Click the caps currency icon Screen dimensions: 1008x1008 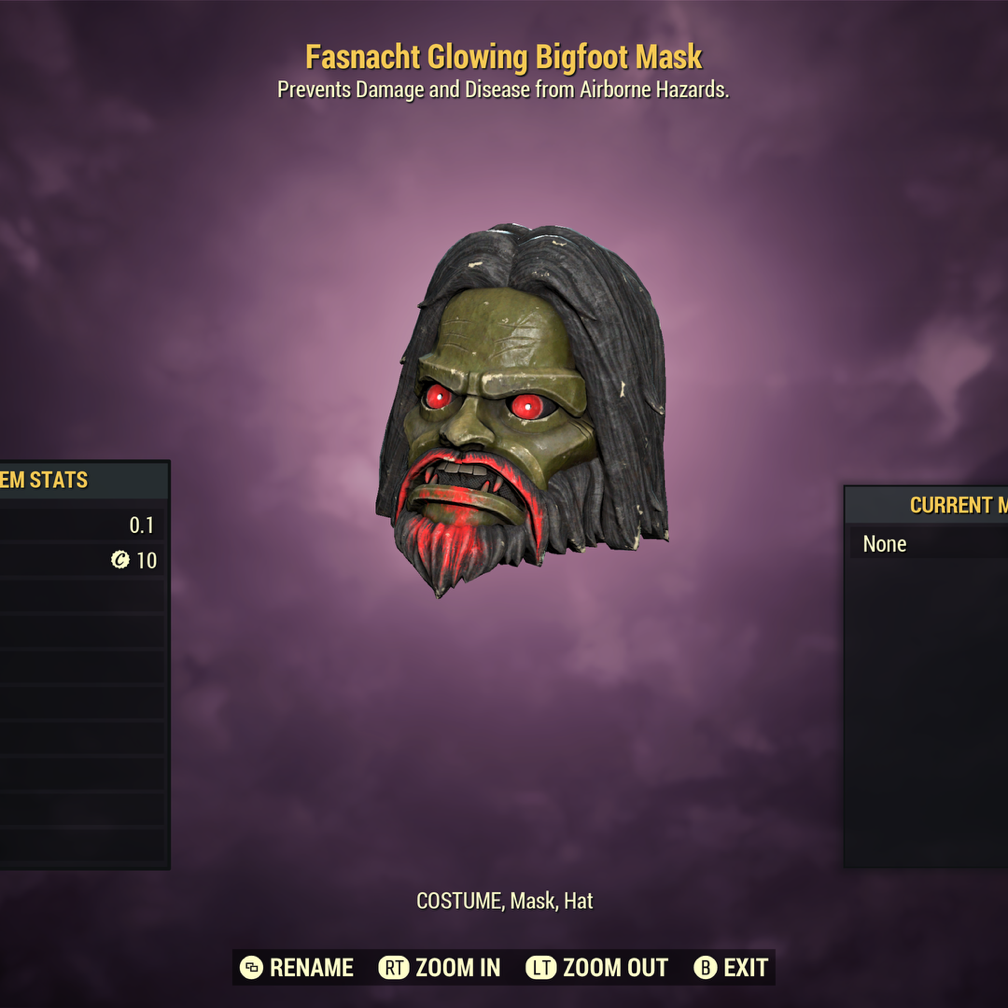coord(120,560)
